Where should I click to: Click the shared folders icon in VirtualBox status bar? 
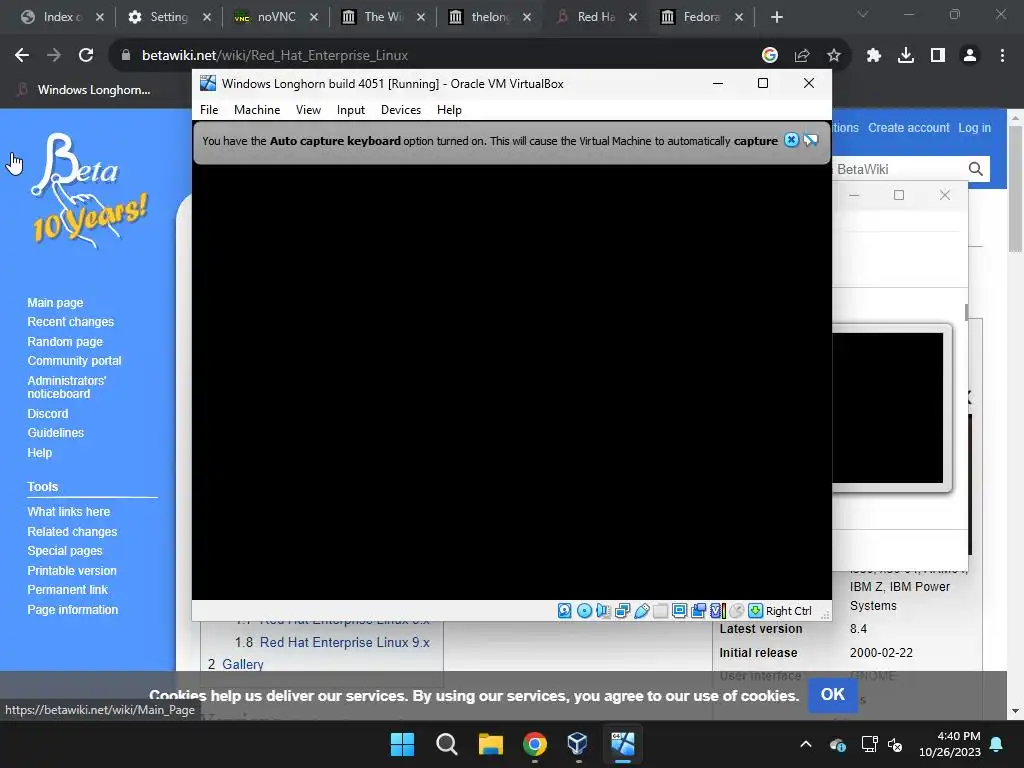click(x=660, y=611)
